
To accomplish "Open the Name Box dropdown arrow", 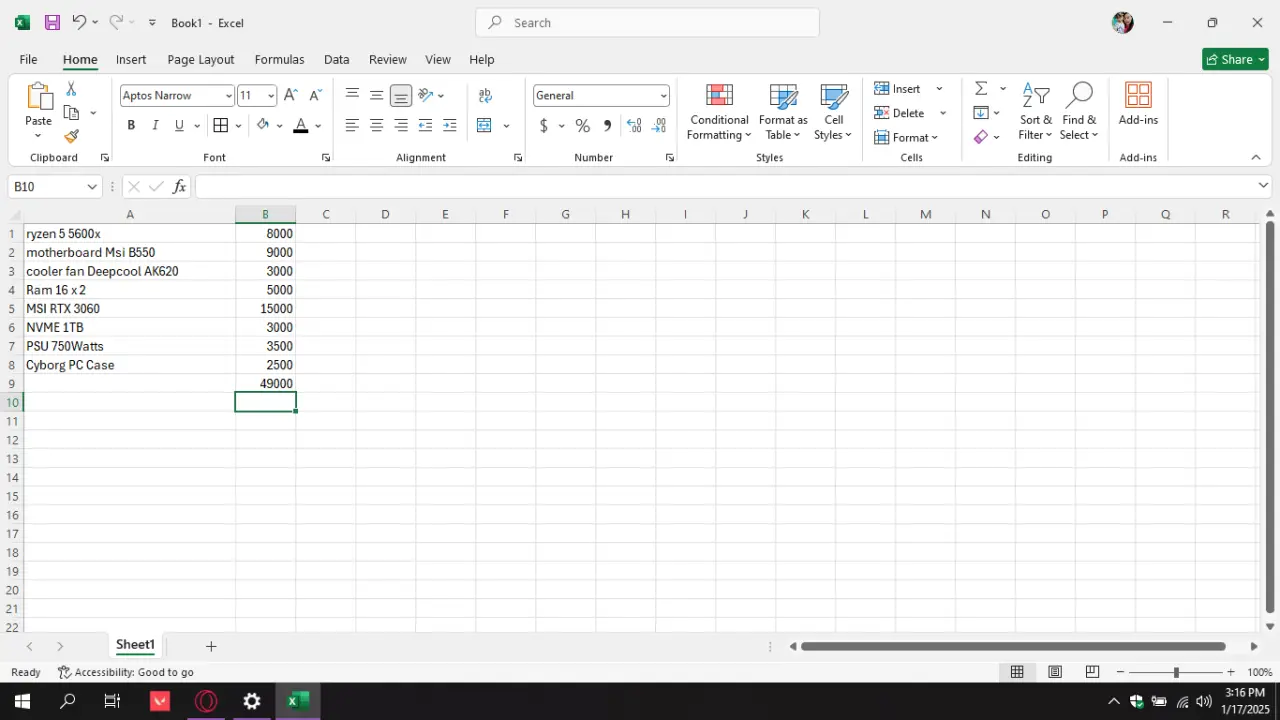I will [x=92, y=187].
